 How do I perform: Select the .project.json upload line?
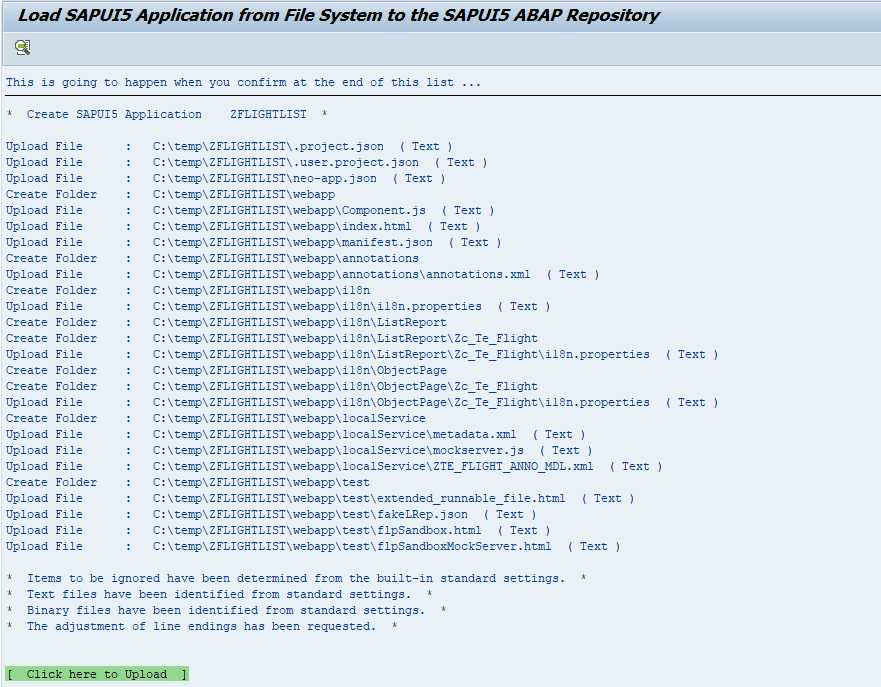[x=229, y=147]
